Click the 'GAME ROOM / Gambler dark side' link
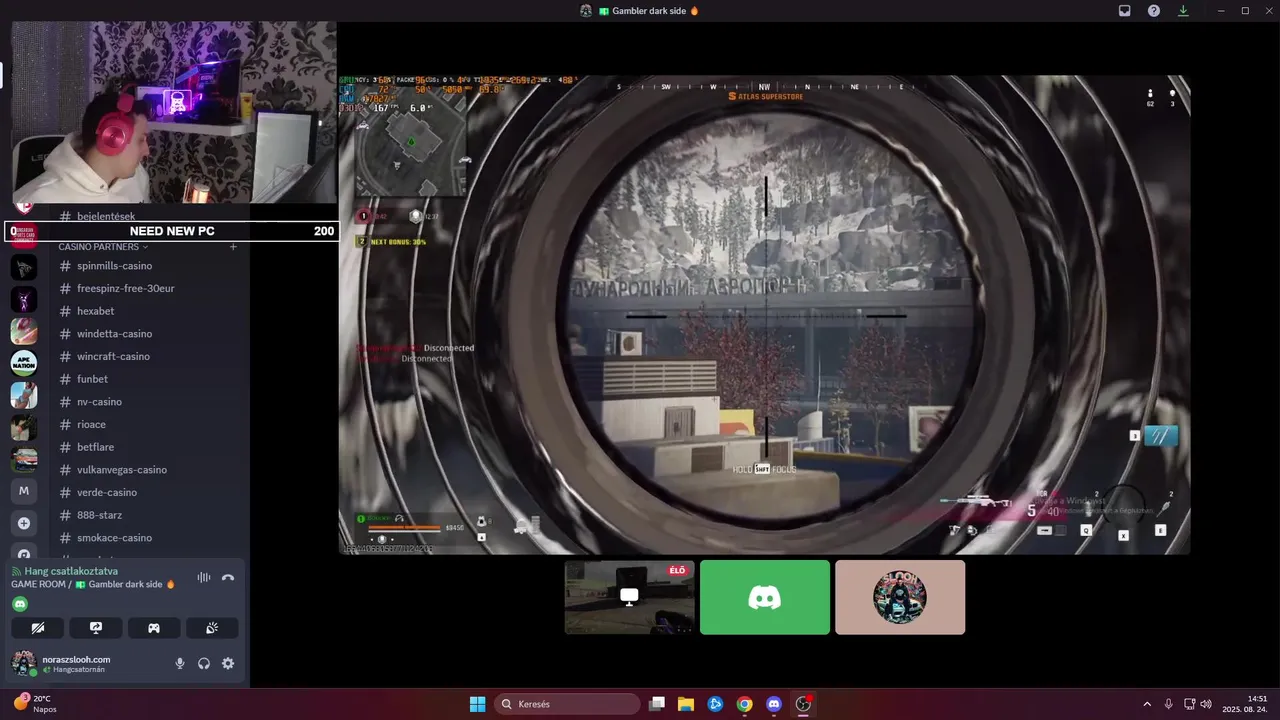 point(93,584)
